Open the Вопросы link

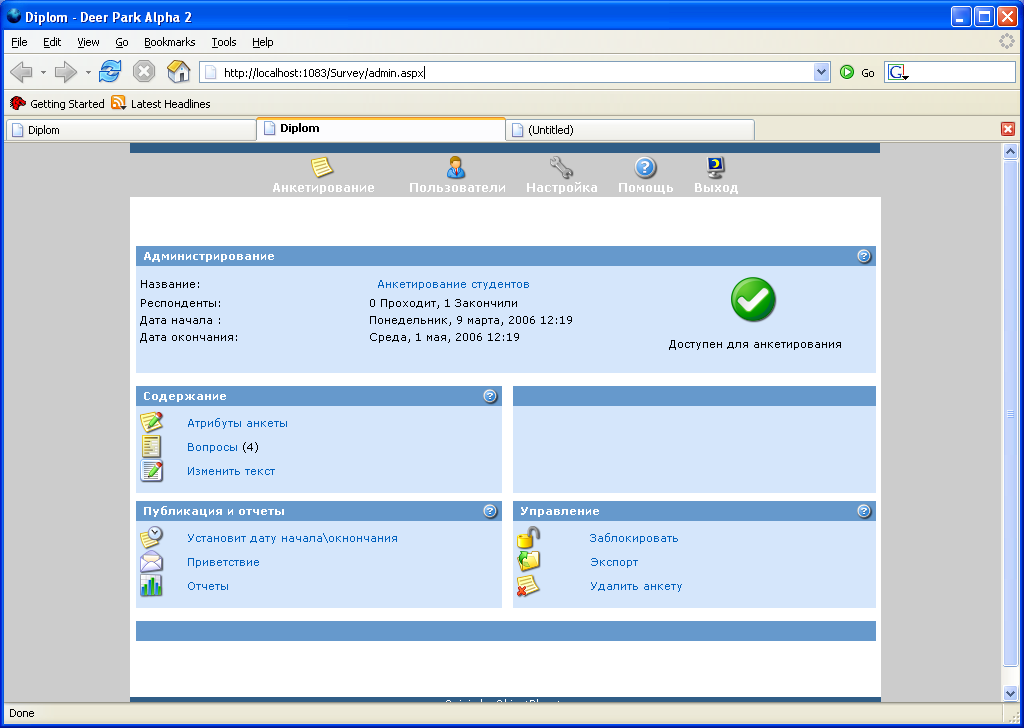[x=212, y=447]
